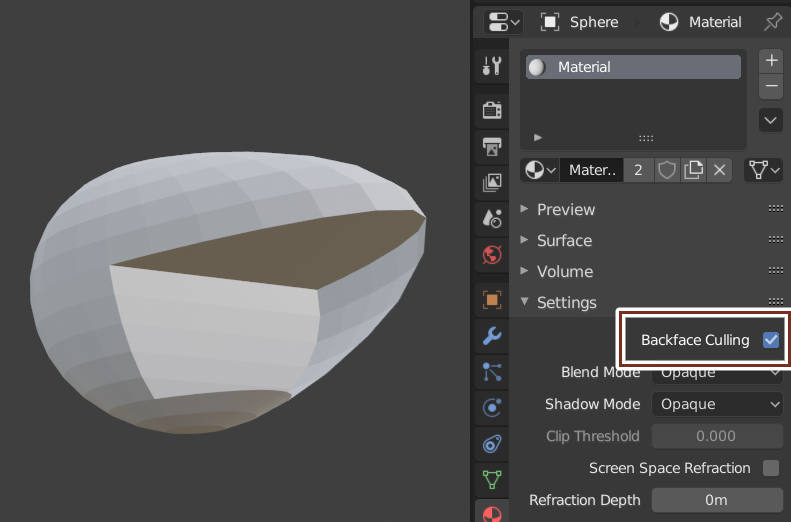
Task: Open the Modifiers wrench tab
Action: [x=492, y=335]
